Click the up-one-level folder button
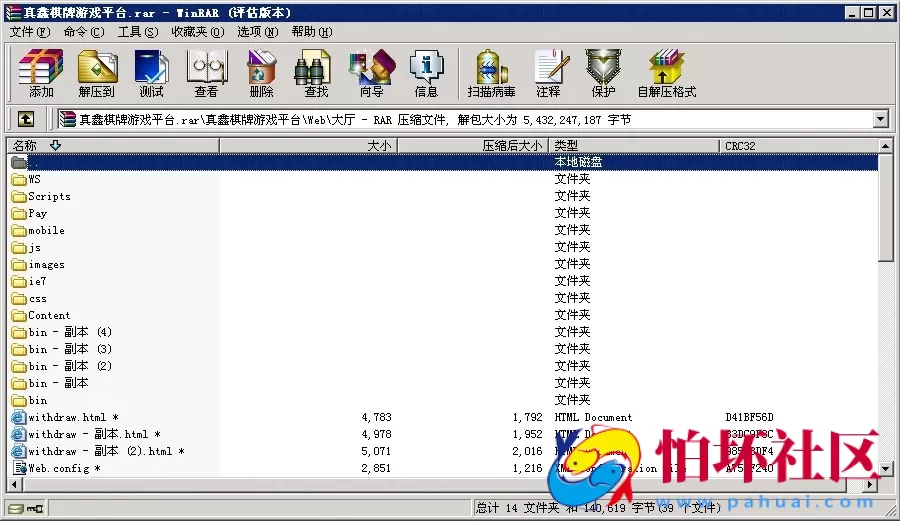Viewport: 900px width, 521px height. coord(25,119)
